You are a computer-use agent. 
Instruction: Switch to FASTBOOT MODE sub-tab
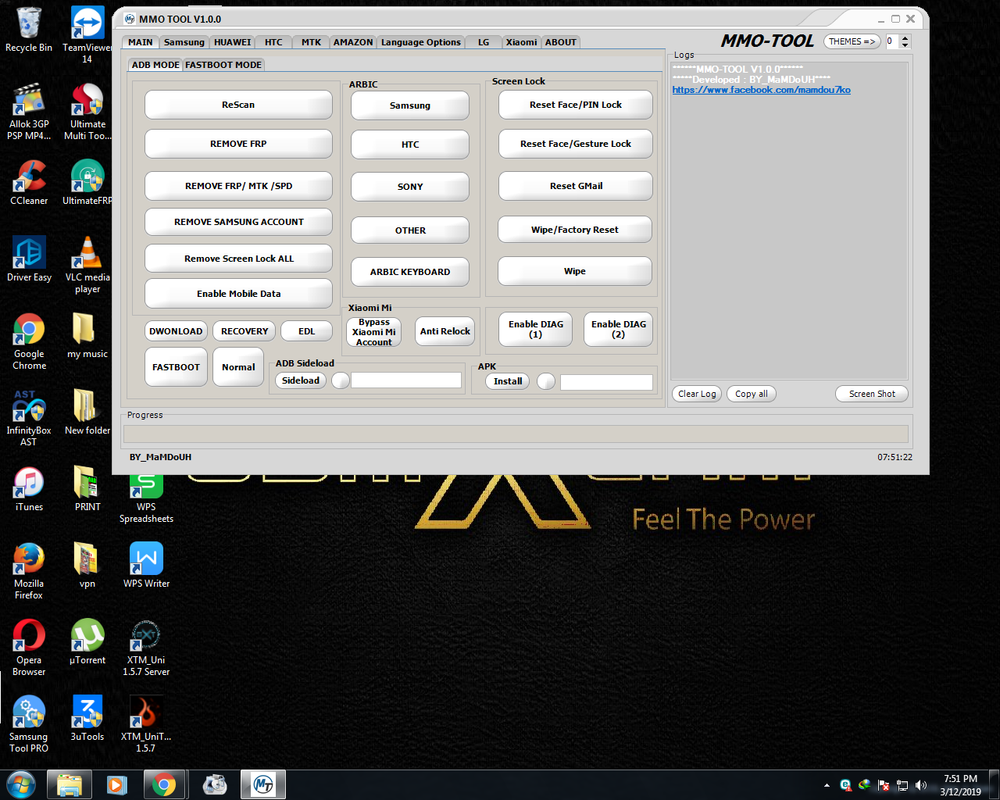(x=223, y=64)
